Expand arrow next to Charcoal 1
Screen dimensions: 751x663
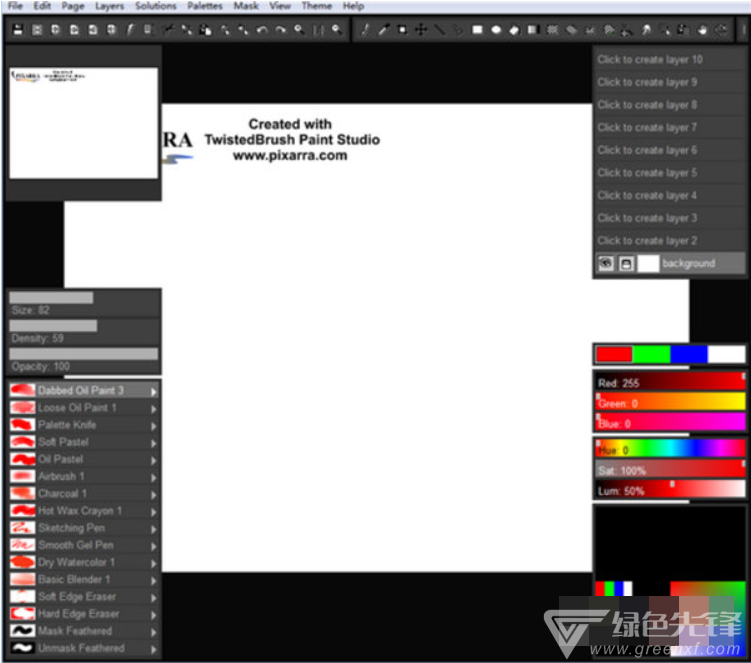coord(154,495)
